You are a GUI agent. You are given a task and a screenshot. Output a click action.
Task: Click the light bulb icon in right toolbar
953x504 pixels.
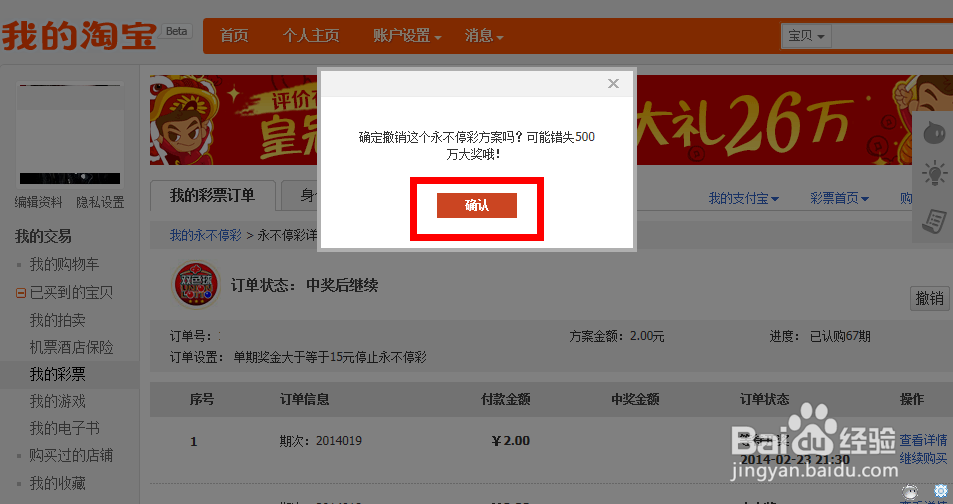(934, 174)
